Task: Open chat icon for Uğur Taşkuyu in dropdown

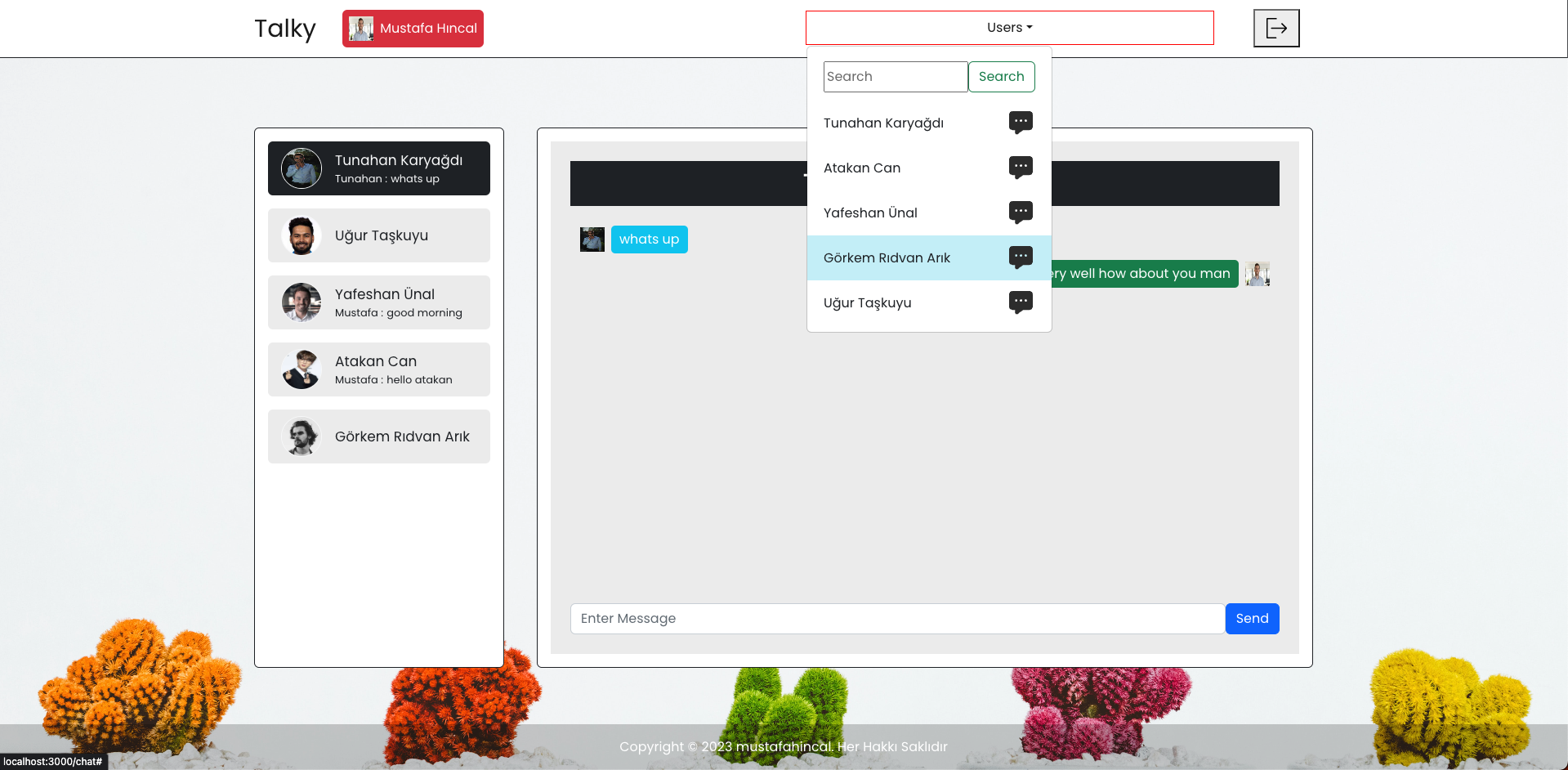Action: pos(1021,302)
